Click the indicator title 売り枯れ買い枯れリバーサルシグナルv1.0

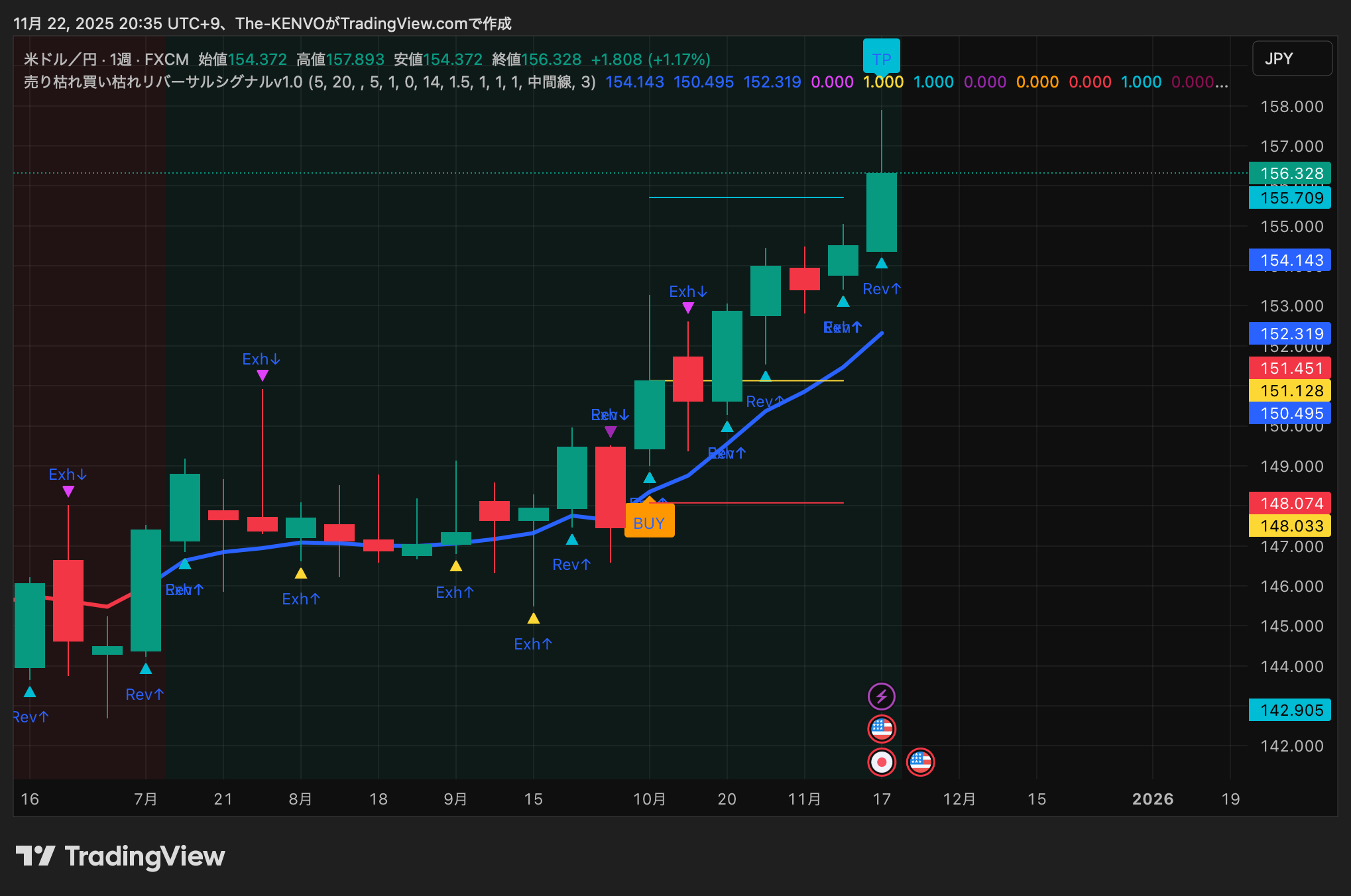(x=163, y=82)
